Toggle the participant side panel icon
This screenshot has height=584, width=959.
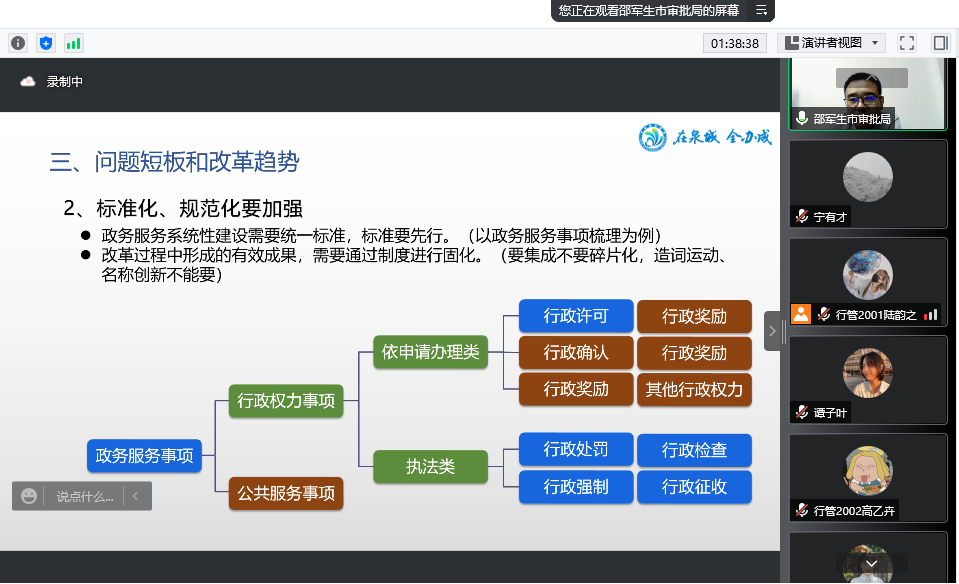pyautogui.click(x=940, y=43)
